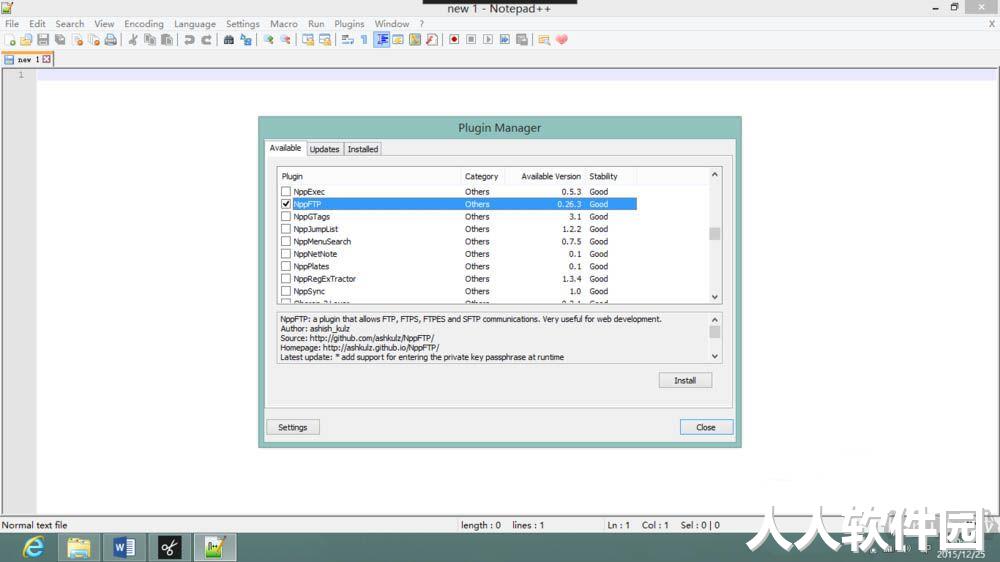The image size is (1000, 562).
Task: Launch Internet Explorer from taskbar
Action: tap(33, 547)
